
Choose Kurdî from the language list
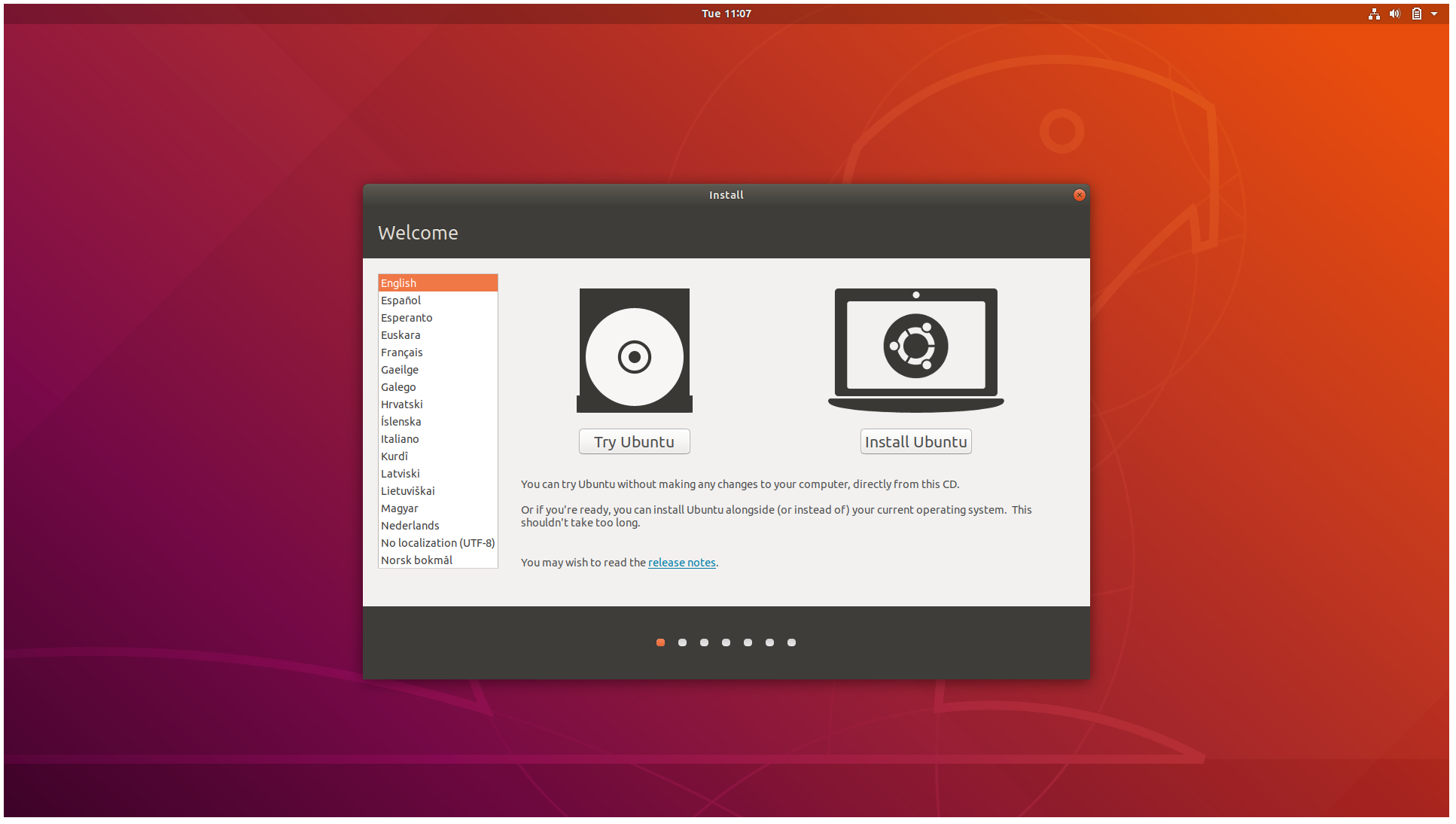coord(437,456)
